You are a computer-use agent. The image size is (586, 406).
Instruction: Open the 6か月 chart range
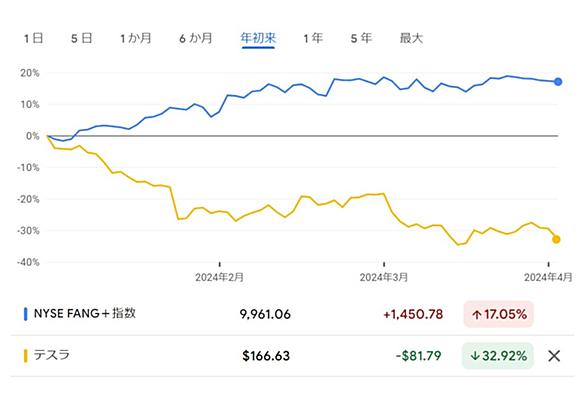point(196,38)
